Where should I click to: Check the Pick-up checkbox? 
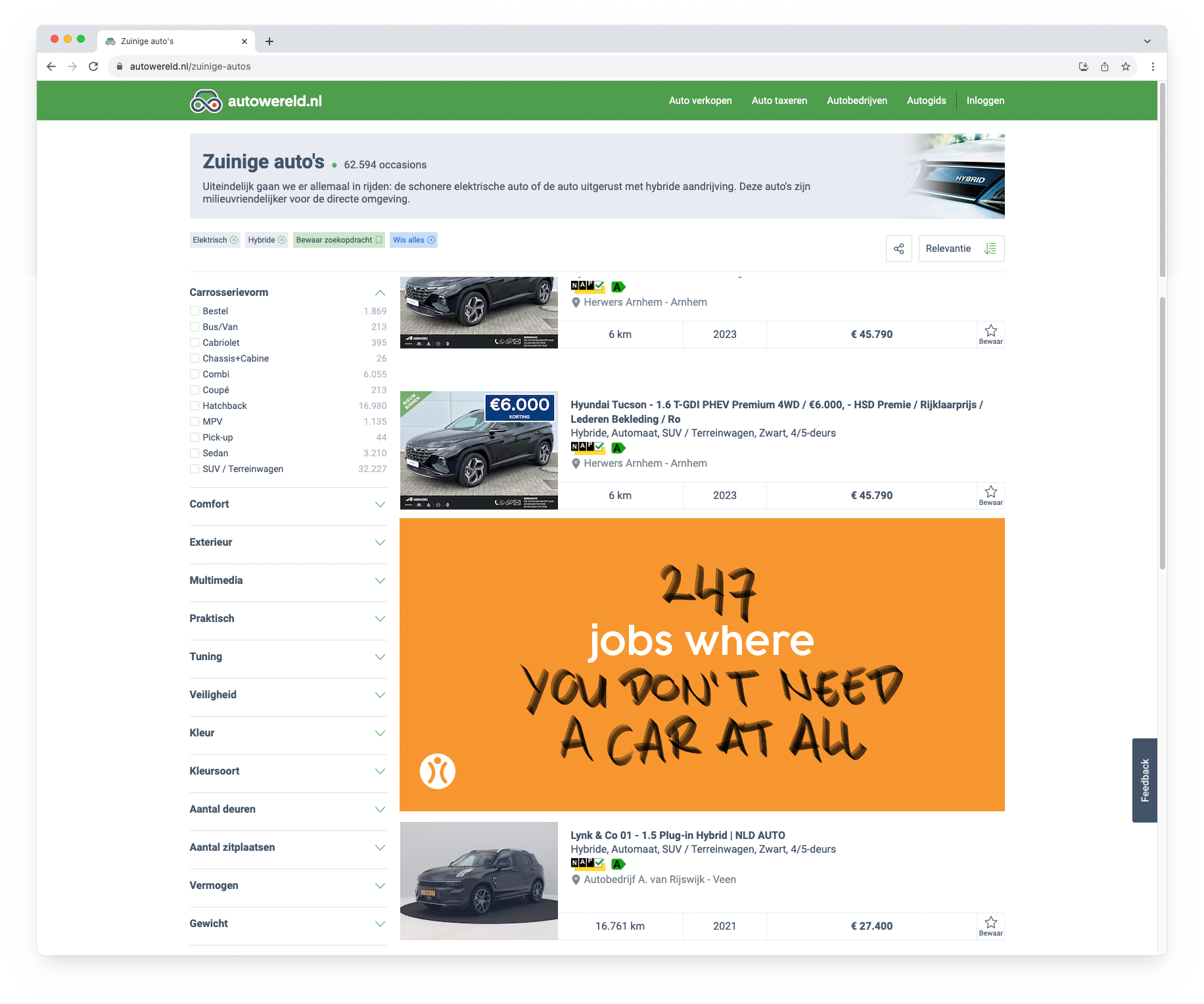(195, 437)
